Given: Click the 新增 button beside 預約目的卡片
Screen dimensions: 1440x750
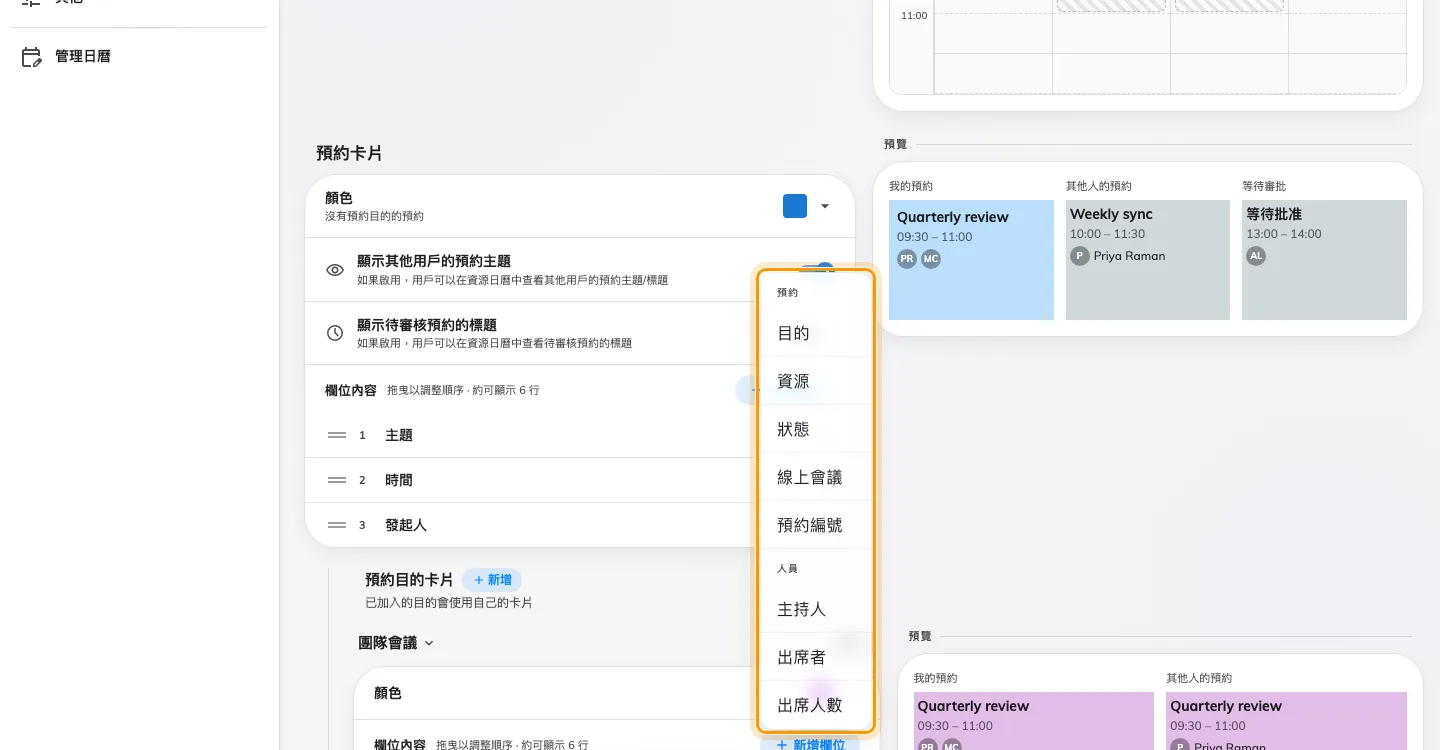Looking at the screenshot, I should pos(492,580).
